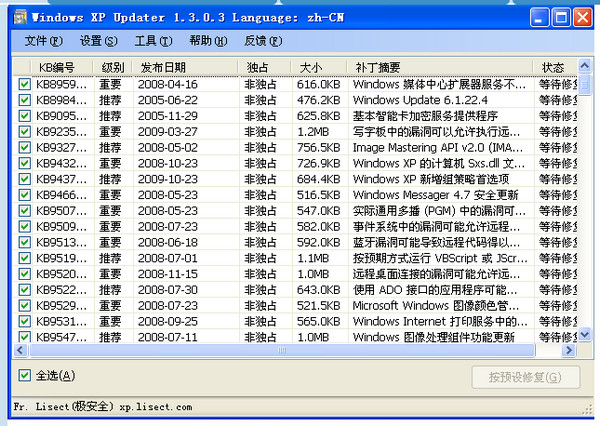This screenshot has width=600, height=426.
Task: Toggle the KB9507 row checkbox
Action: [x=24, y=211]
